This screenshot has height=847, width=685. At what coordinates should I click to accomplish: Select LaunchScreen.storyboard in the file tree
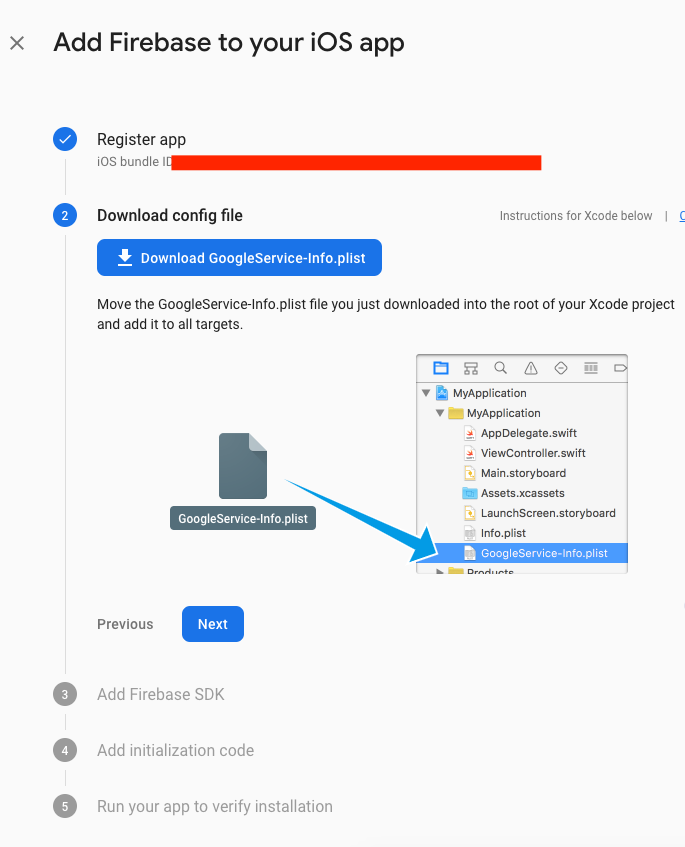pyautogui.click(x=522, y=513)
